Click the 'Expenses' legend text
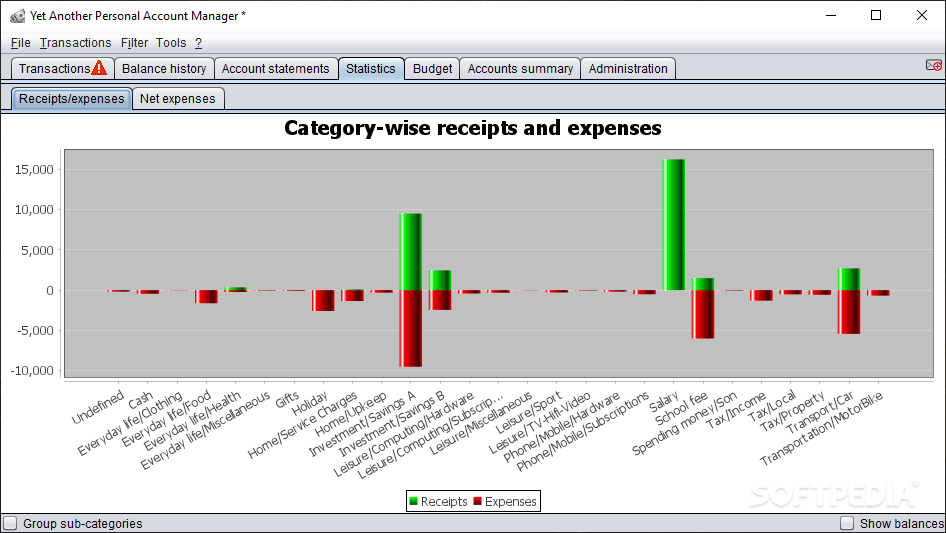Viewport: 946px width, 533px height. tap(510, 502)
